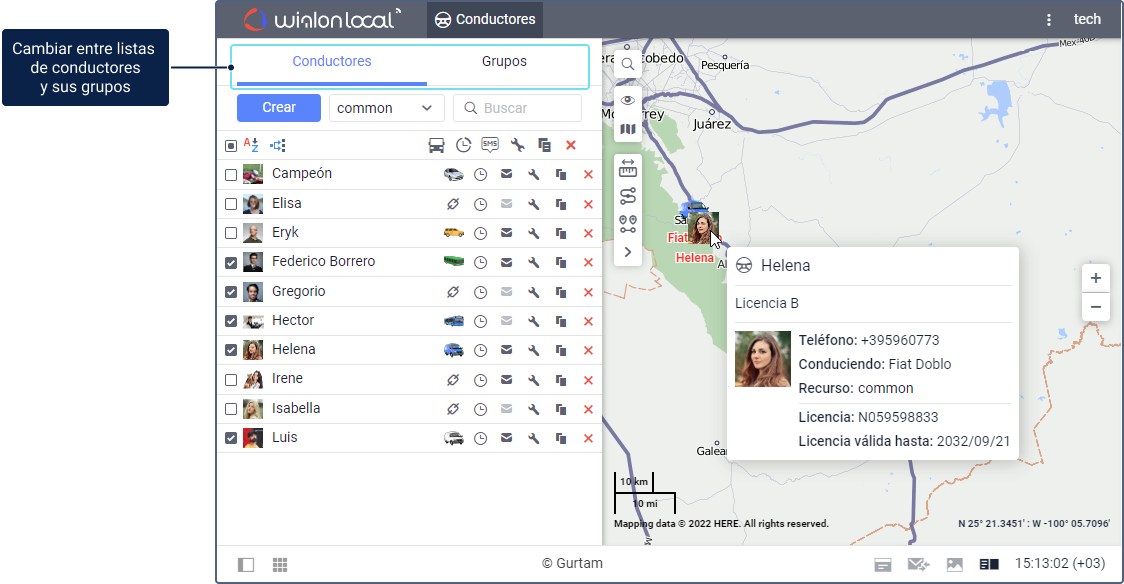Check the box next to Elisa
Image resolution: width=1124 pixels, height=584 pixels.
click(231, 204)
